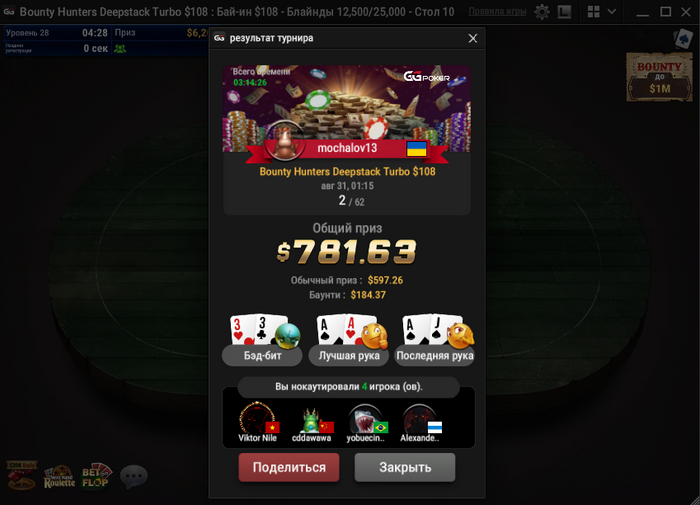View the Лучшая рука hand

coord(349,340)
